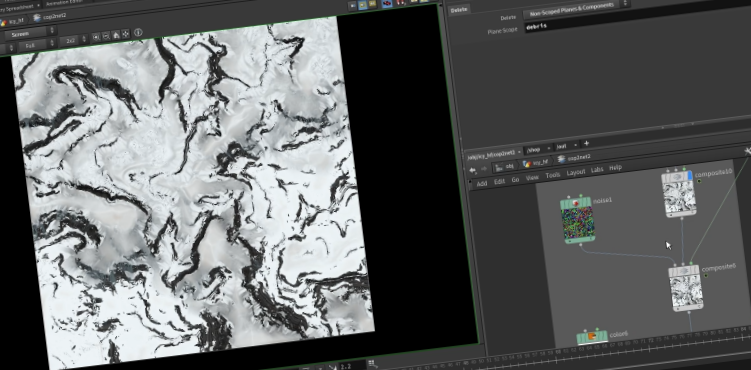
Task: Click the obj crumb in the network path
Action: (x=505, y=166)
